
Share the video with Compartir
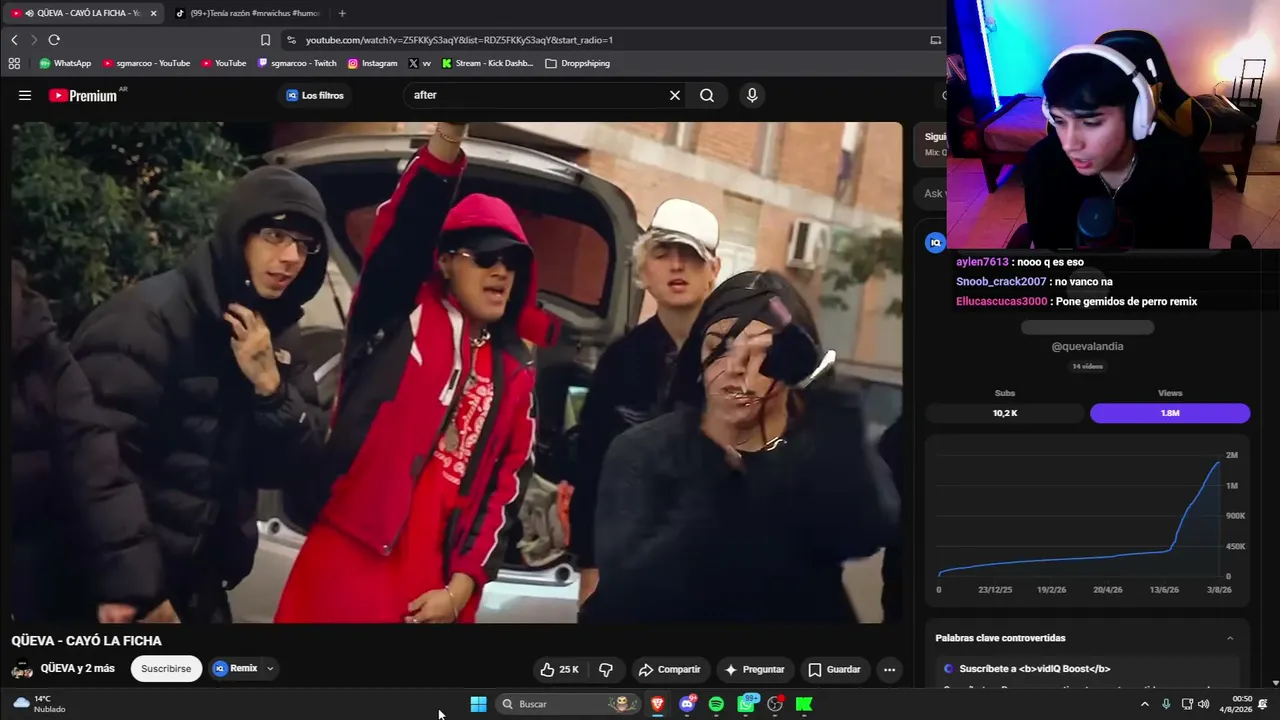(x=670, y=669)
